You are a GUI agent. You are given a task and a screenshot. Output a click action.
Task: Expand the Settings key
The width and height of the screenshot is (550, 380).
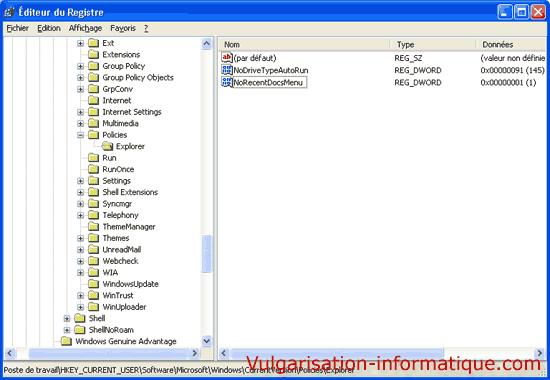click(81, 181)
